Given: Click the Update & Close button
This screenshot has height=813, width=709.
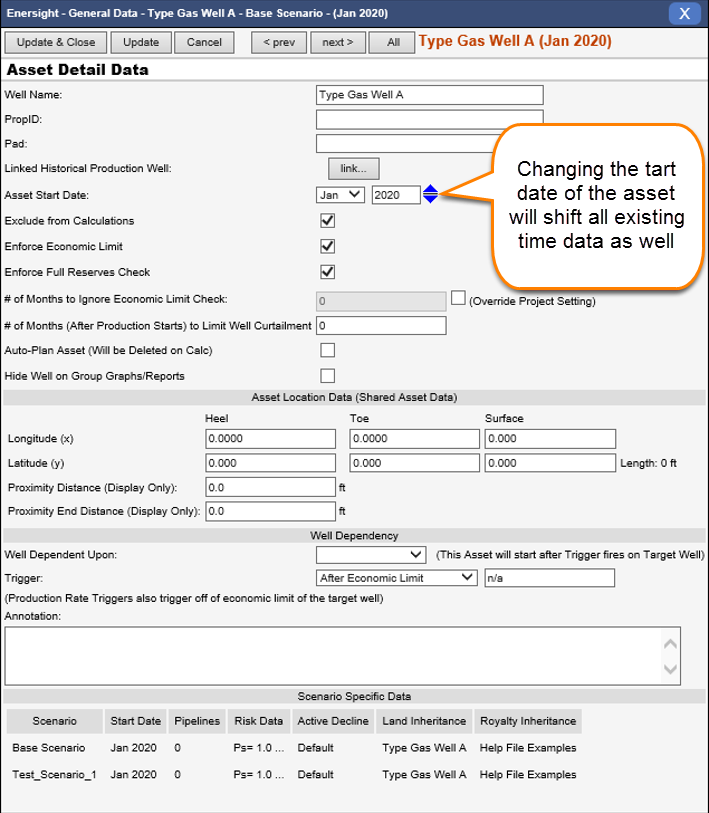Looking at the screenshot, I should (x=56, y=43).
